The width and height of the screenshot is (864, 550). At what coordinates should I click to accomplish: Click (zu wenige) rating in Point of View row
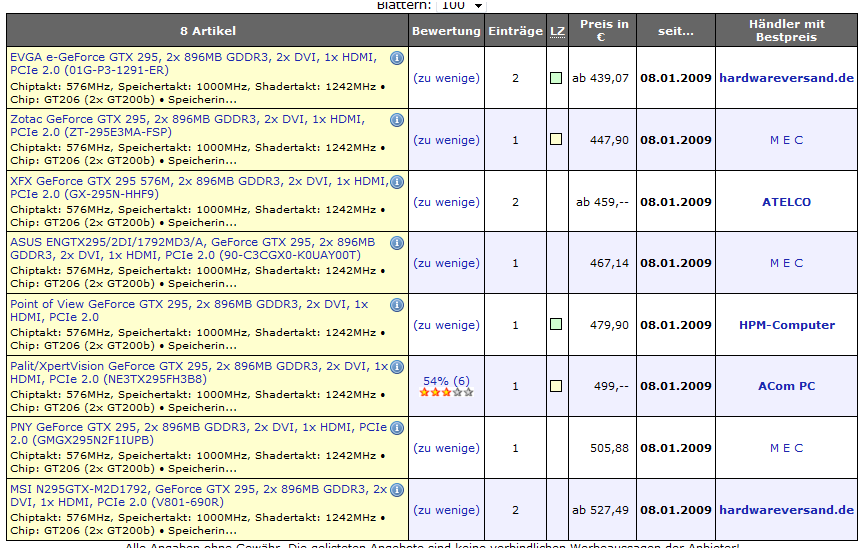pyautogui.click(x=446, y=325)
